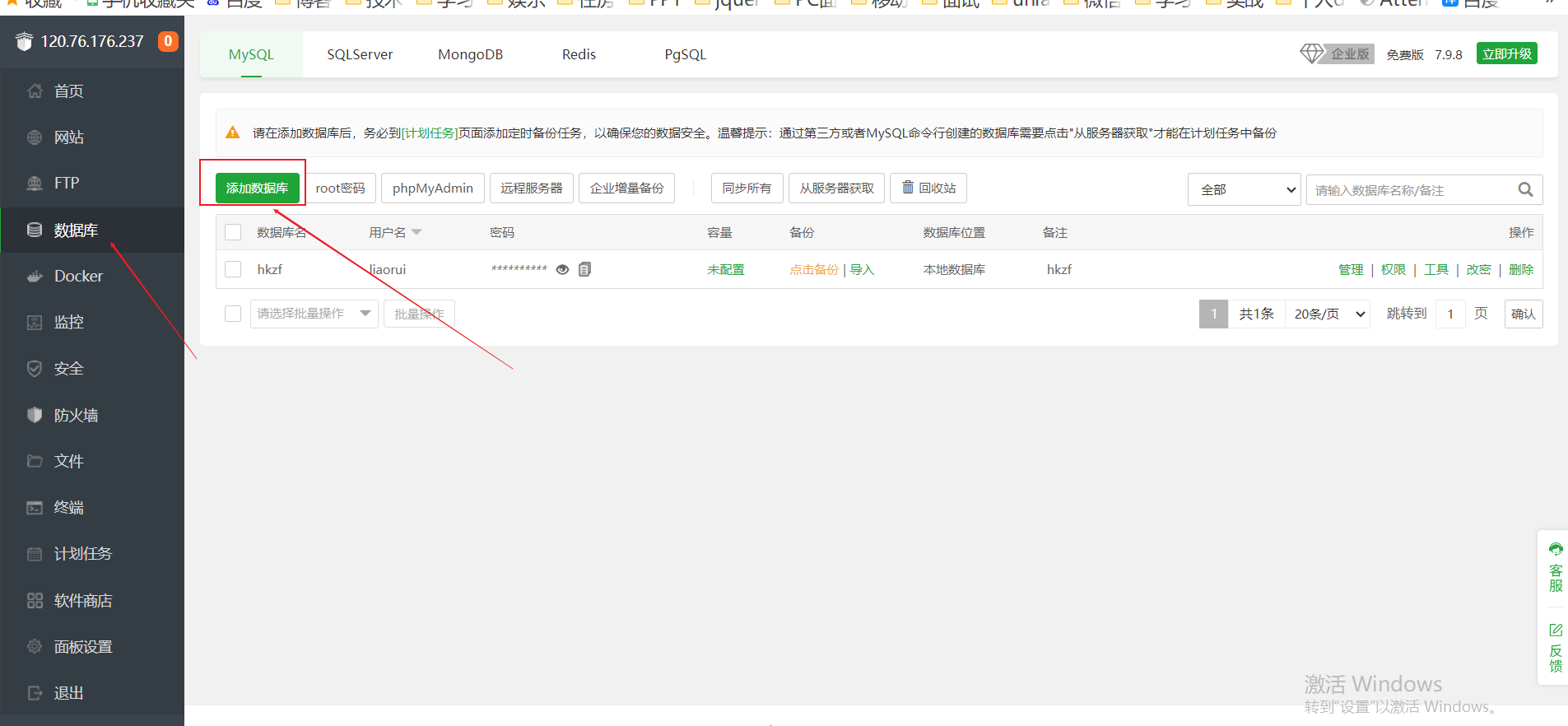This screenshot has width=1568, height=726.
Task: Click the 同步所有 button
Action: [747, 188]
